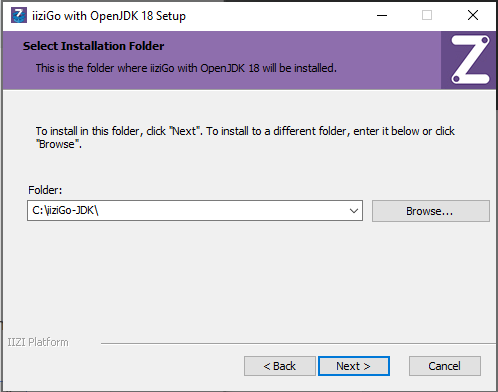Click the greyed-out maximize window button
Image resolution: width=498 pixels, height=392 pixels.
point(427,15)
